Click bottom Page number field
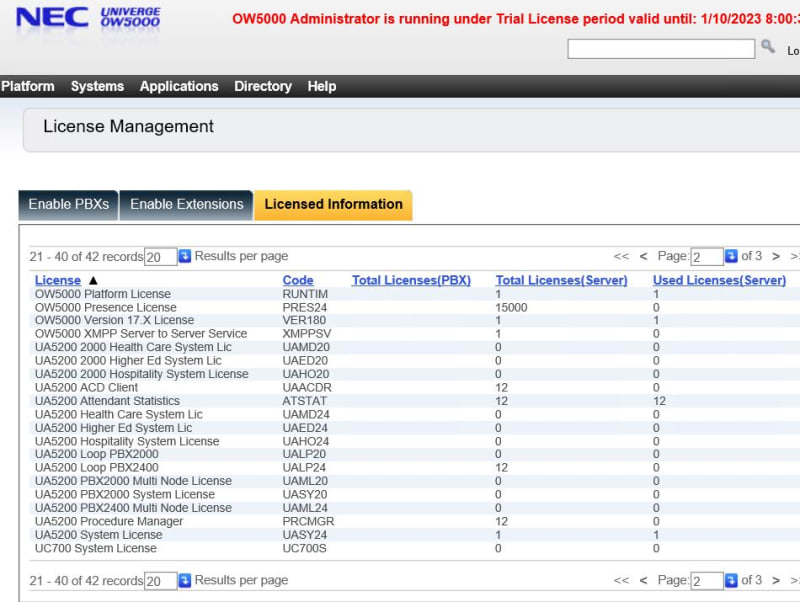 tap(707, 581)
